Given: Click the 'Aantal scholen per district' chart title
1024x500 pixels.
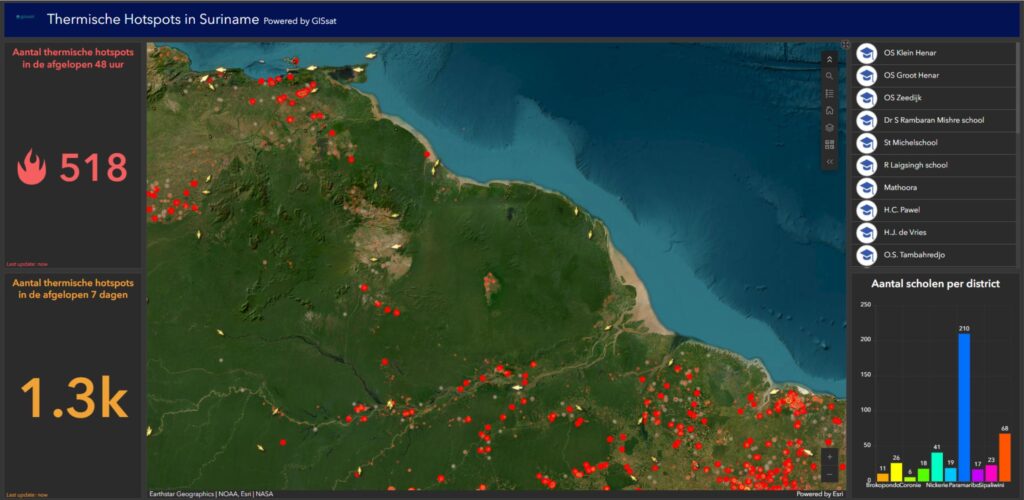Looking at the screenshot, I should pyautogui.click(x=935, y=284).
